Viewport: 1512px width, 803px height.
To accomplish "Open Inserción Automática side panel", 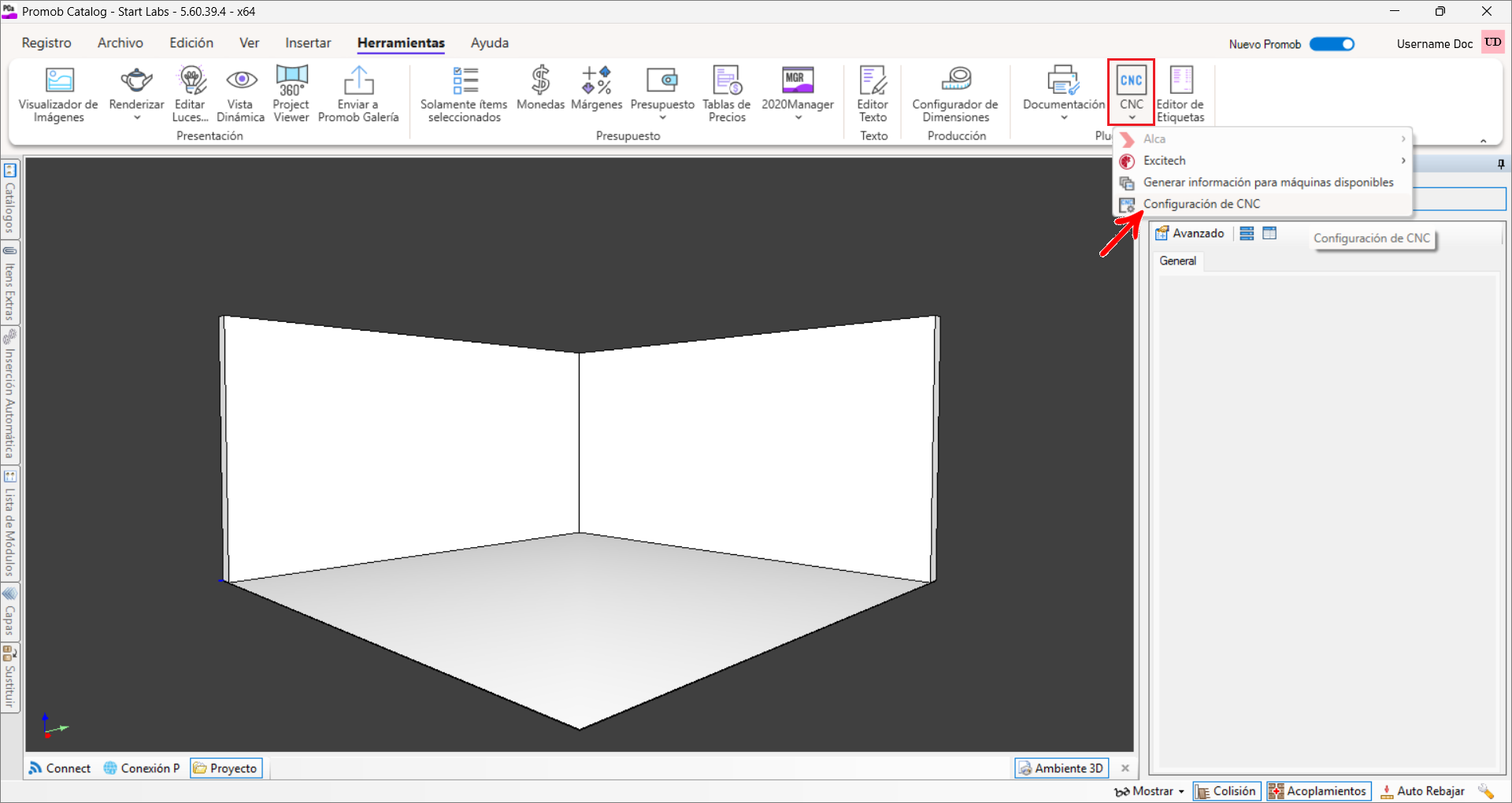I will (x=10, y=395).
